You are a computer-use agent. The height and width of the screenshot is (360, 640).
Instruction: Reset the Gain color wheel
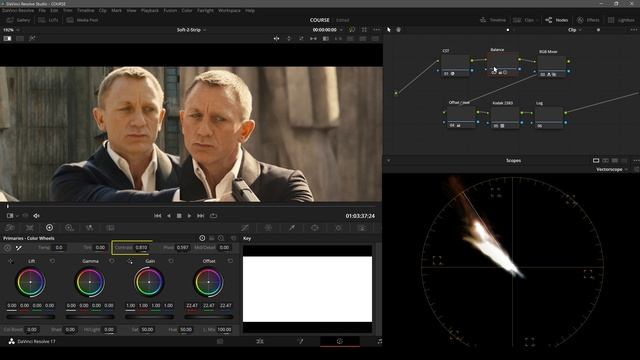click(x=171, y=261)
